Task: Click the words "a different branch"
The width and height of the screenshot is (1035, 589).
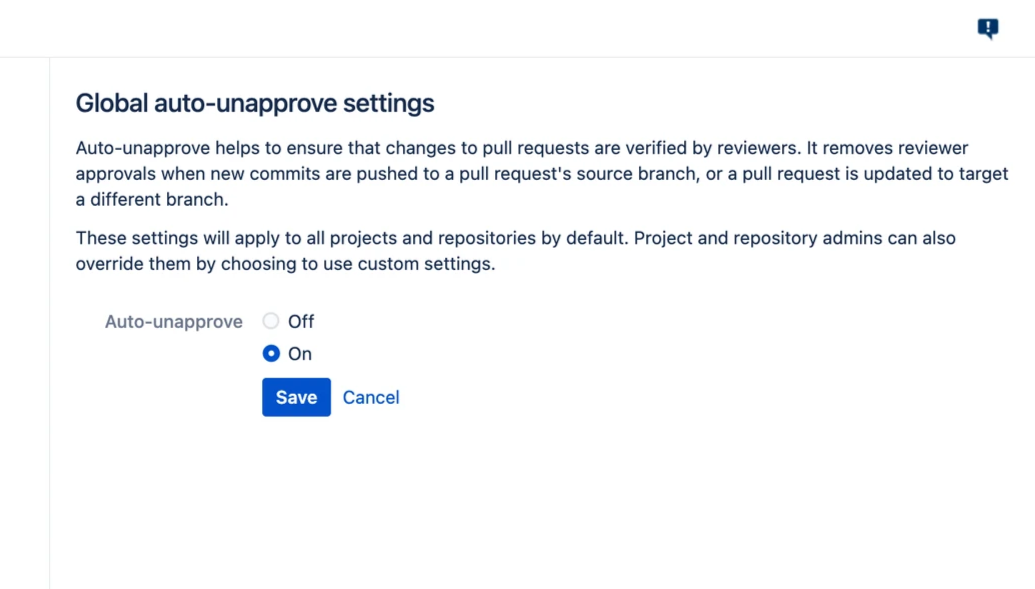Action: coord(152,199)
